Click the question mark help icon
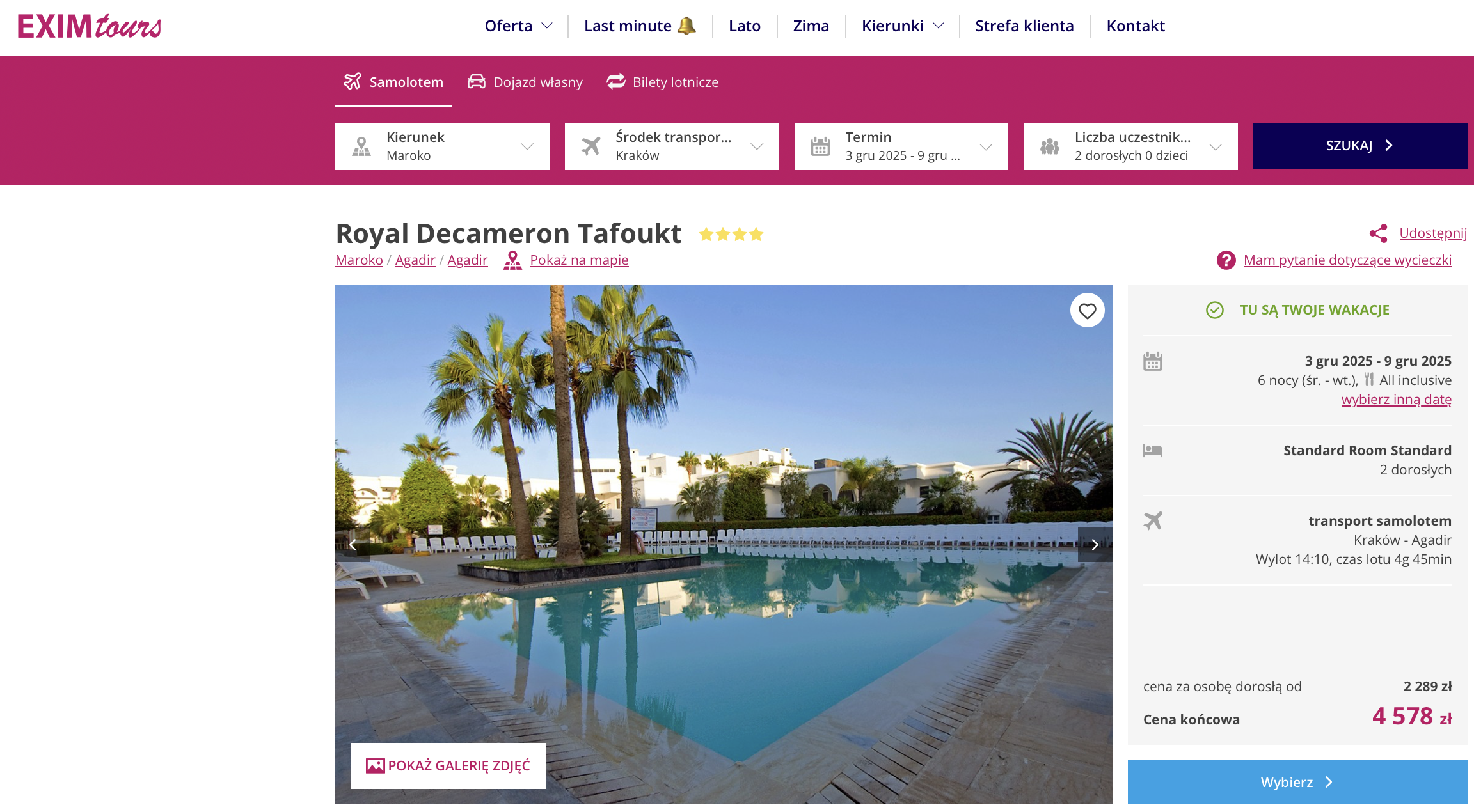The width and height of the screenshot is (1474, 812). tap(1226, 260)
